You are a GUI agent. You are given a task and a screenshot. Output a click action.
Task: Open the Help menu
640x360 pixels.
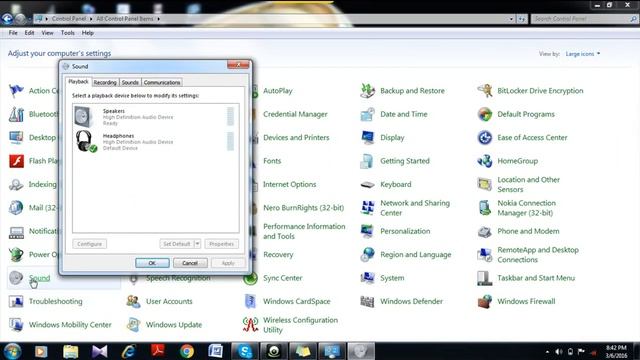(88, 33)
